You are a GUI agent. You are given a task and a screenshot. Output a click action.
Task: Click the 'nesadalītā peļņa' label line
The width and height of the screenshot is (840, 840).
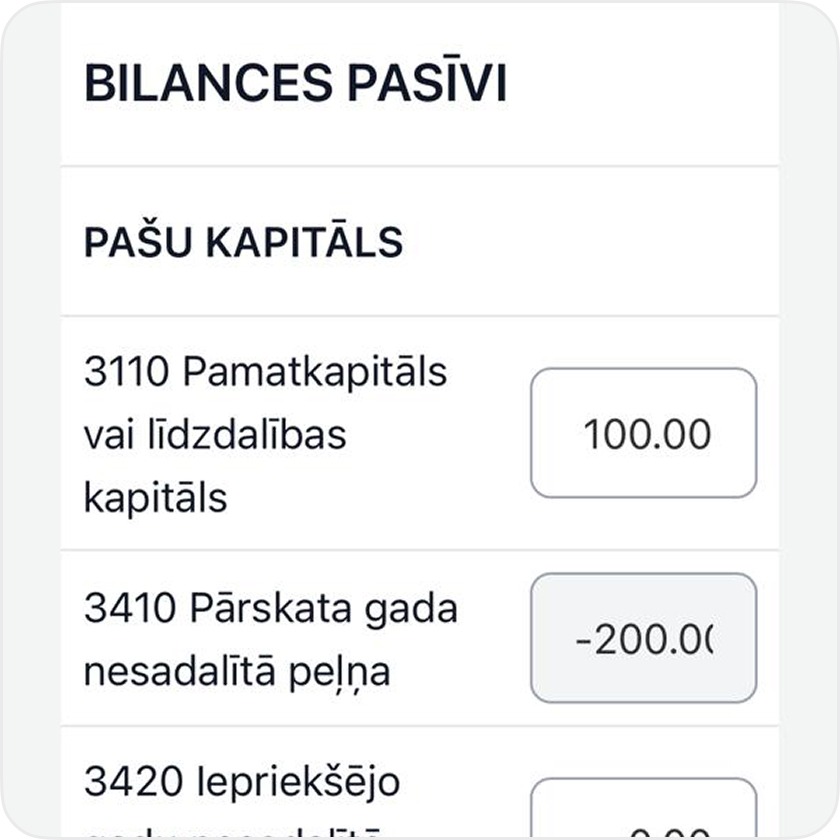point(237,672)
